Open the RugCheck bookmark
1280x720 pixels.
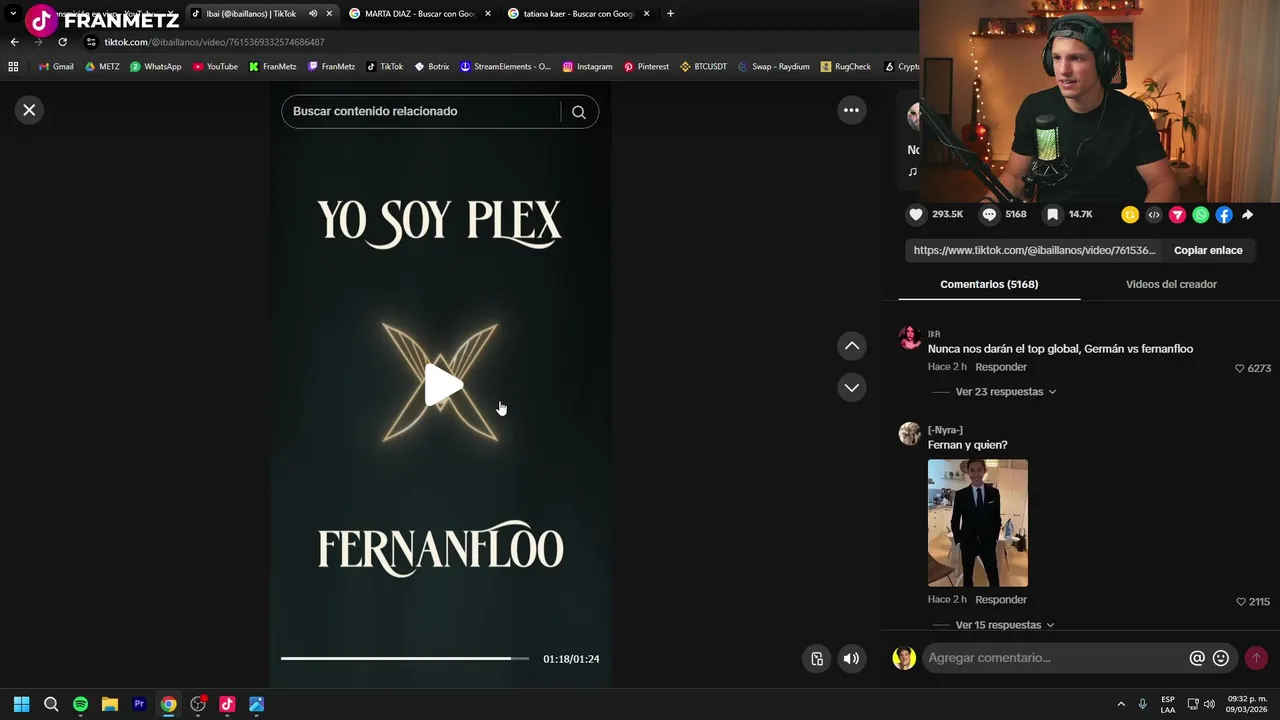846,67
